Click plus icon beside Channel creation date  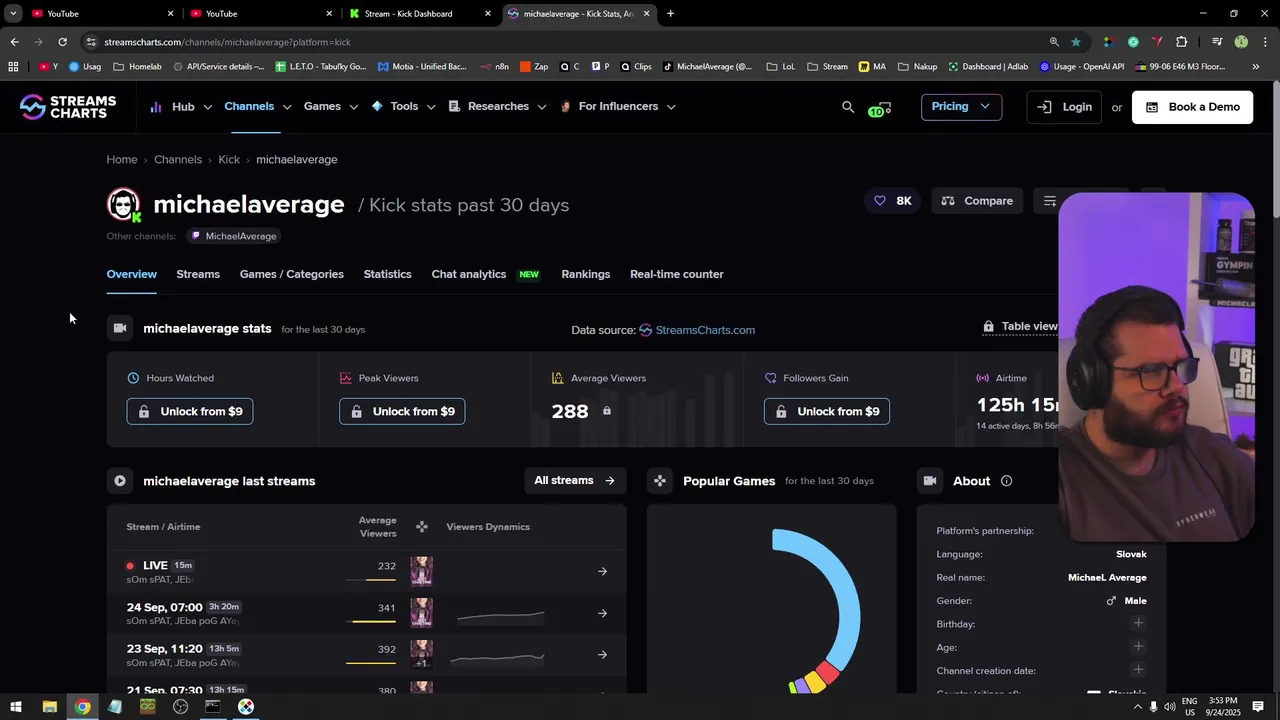point(1138,670)
